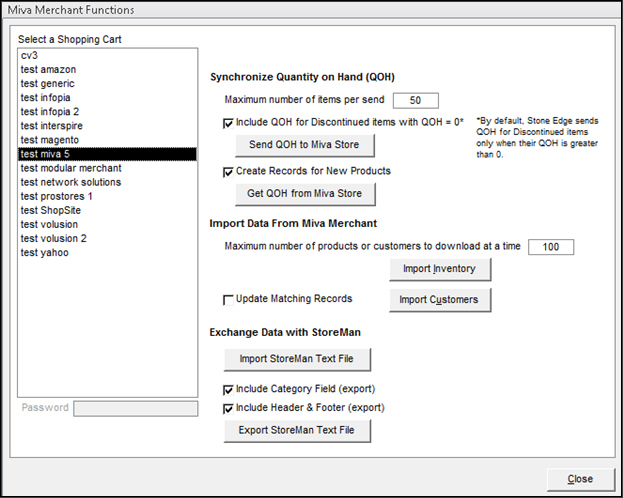
Task: Select cv3 in the shopping cart list
Action: [107, 56]
